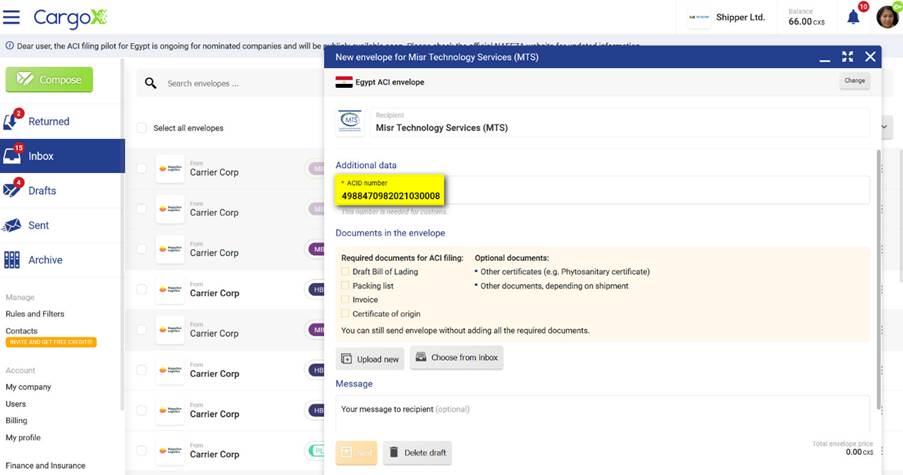This screenshot has width=903, height=475.
Task: Open Rules and Filters
Action: [x=35, y=314]
